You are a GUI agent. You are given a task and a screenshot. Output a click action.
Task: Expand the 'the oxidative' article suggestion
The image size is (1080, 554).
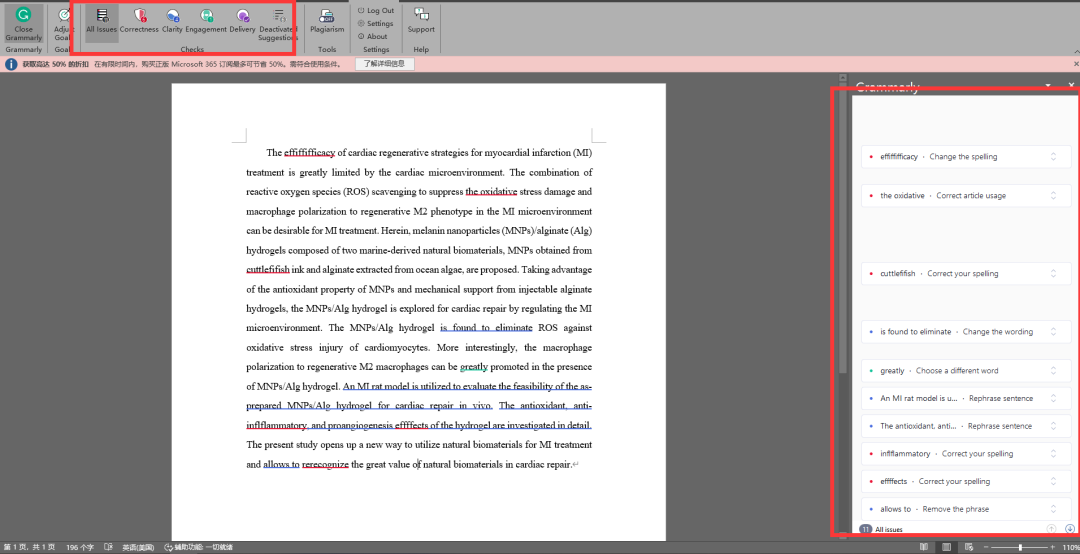pos(966,196)
